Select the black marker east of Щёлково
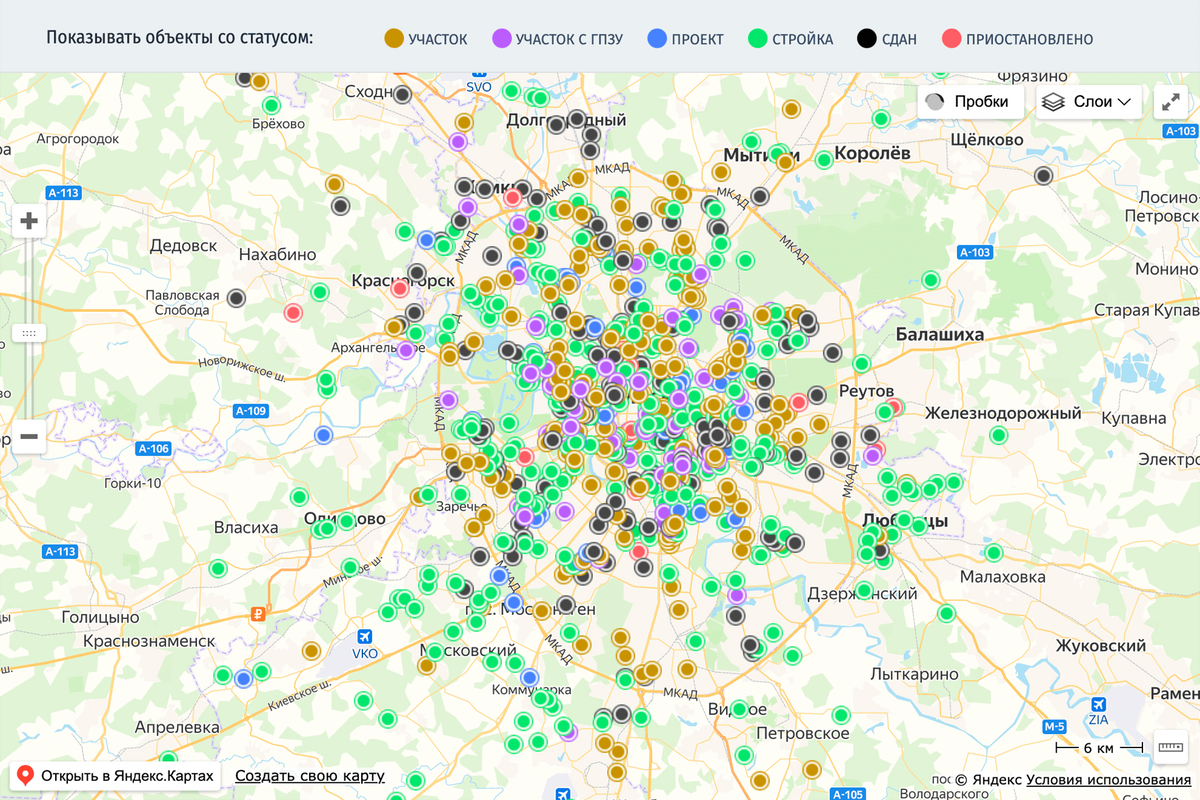 click(1044, 176)
